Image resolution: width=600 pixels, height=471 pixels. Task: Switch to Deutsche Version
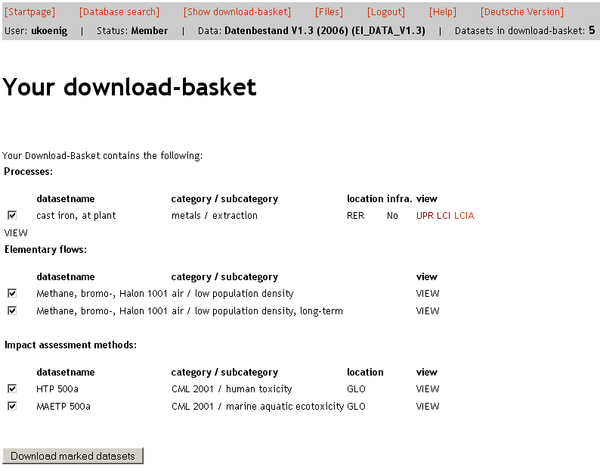click(x=521, y=12)
